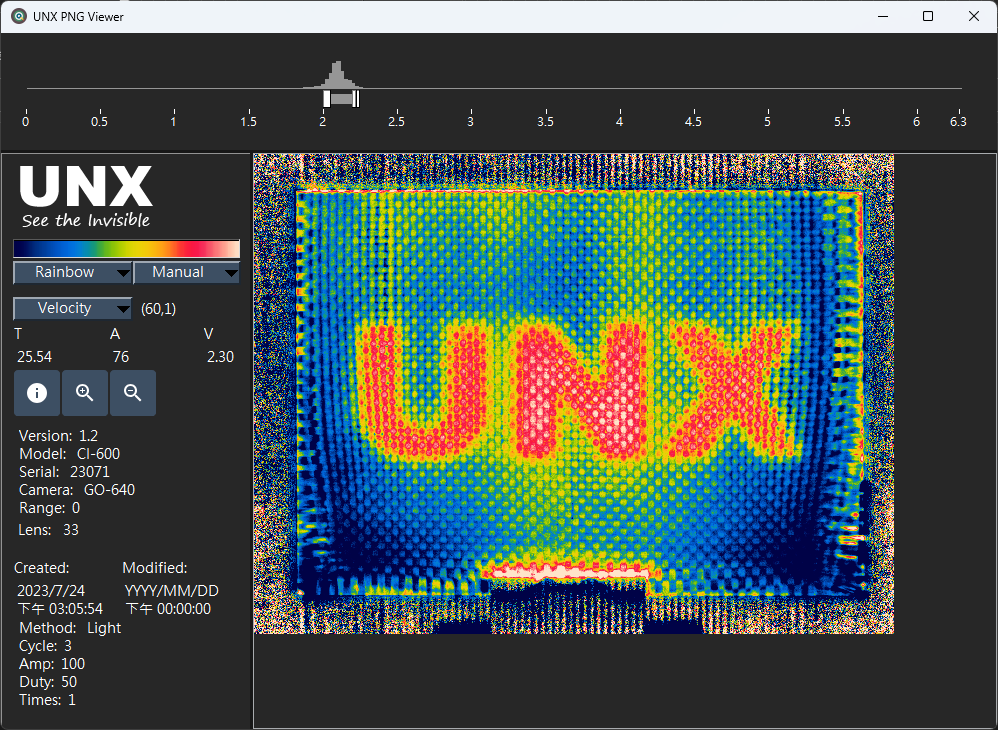Open the Rainbow colormap dropdown

pyautogui.click(x=73, y=272)
